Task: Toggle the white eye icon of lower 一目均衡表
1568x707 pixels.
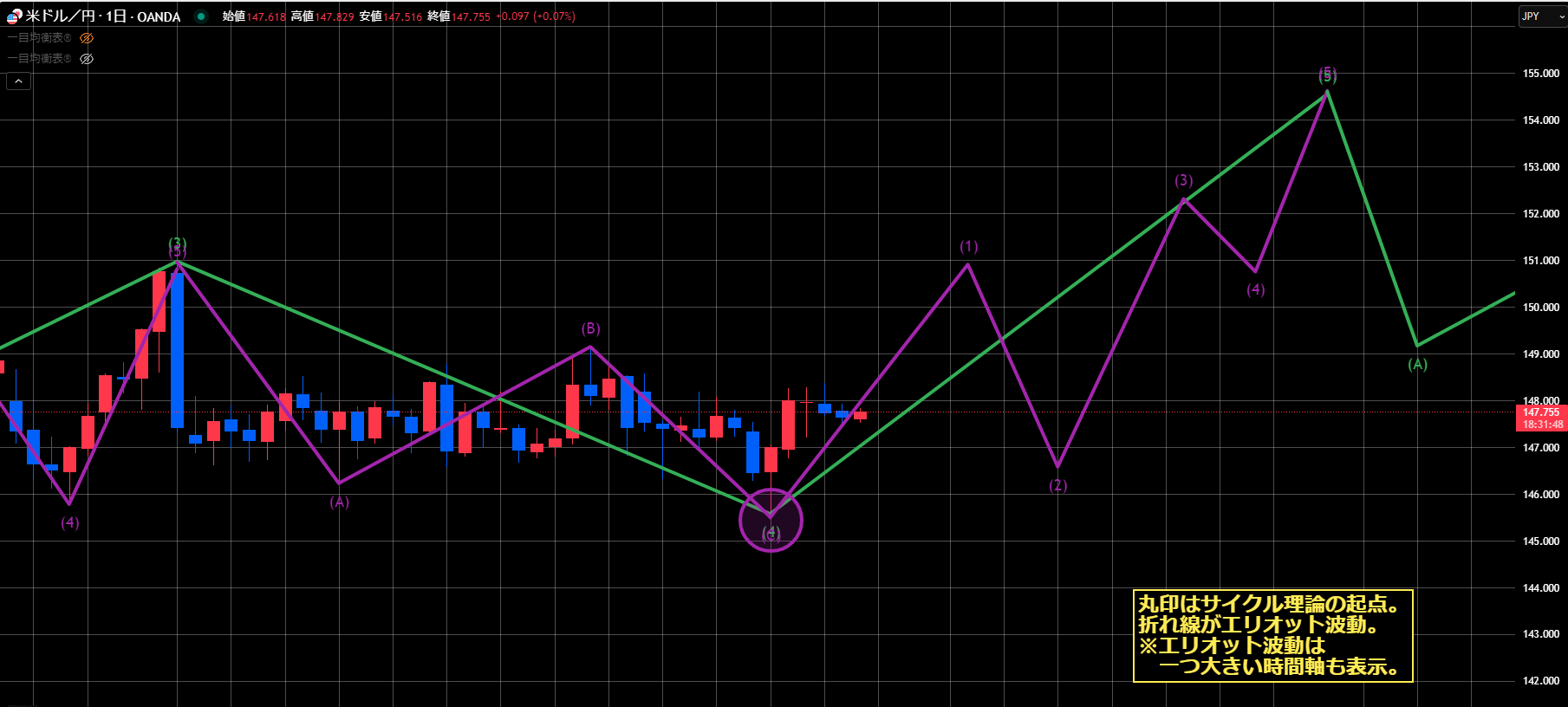Action: [x=87, y=59]
